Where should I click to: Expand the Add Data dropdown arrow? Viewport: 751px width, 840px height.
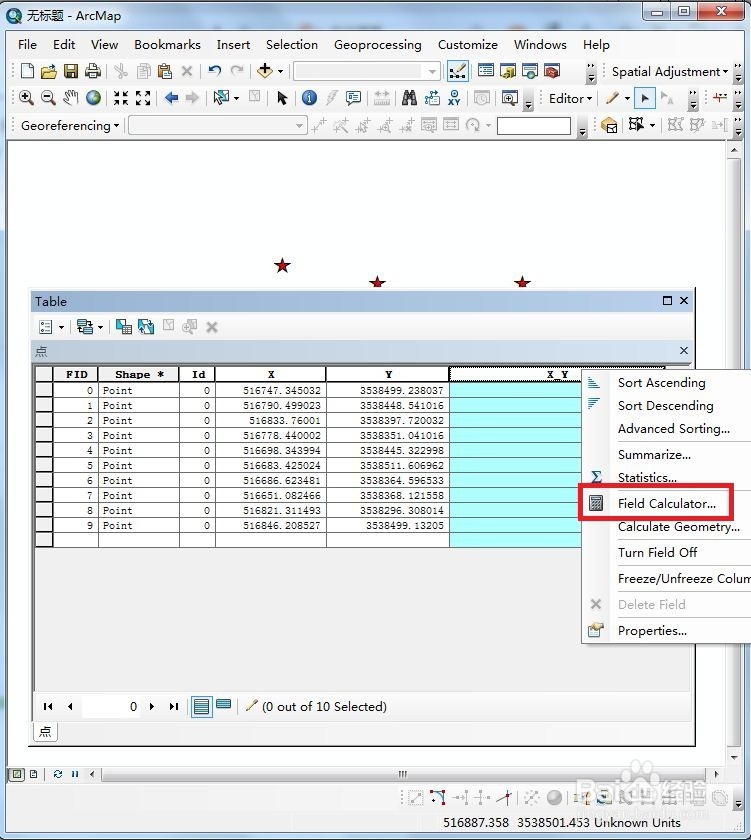coord(280,71)
